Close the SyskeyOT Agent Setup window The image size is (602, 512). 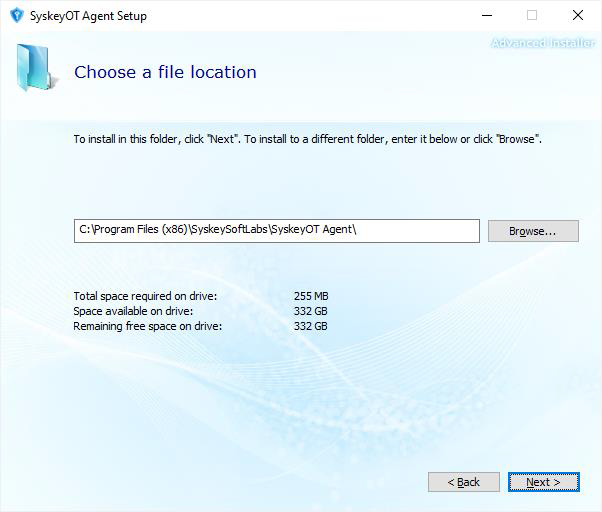point(578,16)
